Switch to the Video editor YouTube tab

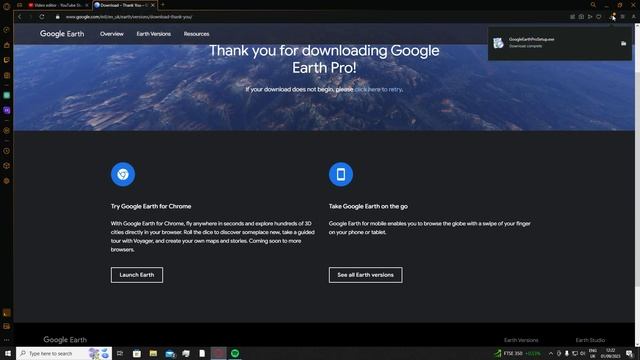tap(58, 5)
